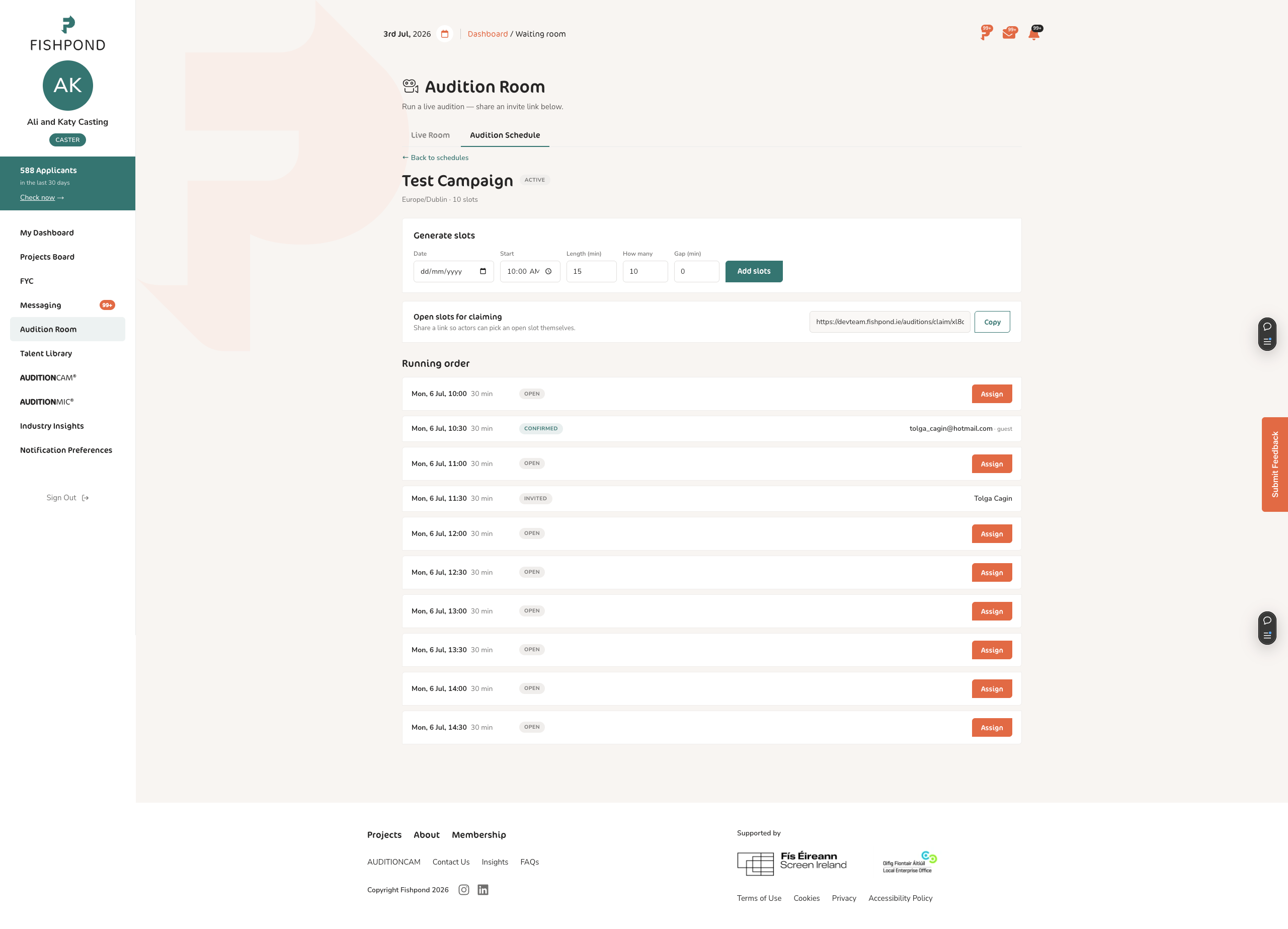Open the Fishpond notifications icon in header
Viewport: 1288px width, 929px height.
(x=985, y=34)
